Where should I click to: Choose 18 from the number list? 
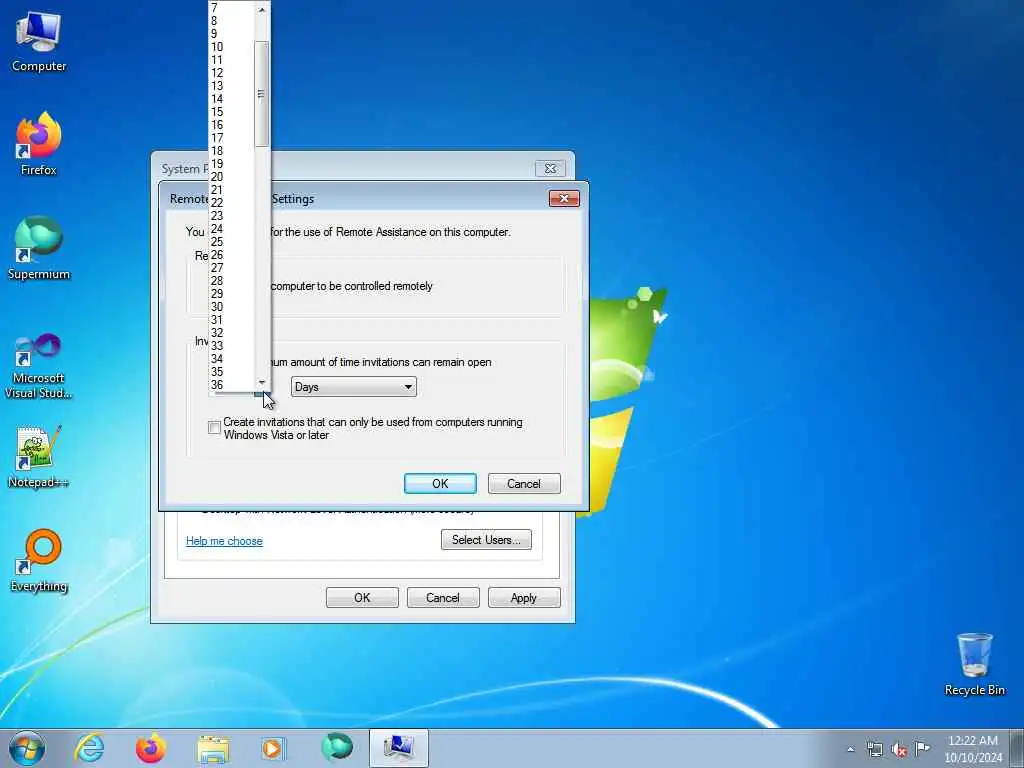[x=231, y=151]
